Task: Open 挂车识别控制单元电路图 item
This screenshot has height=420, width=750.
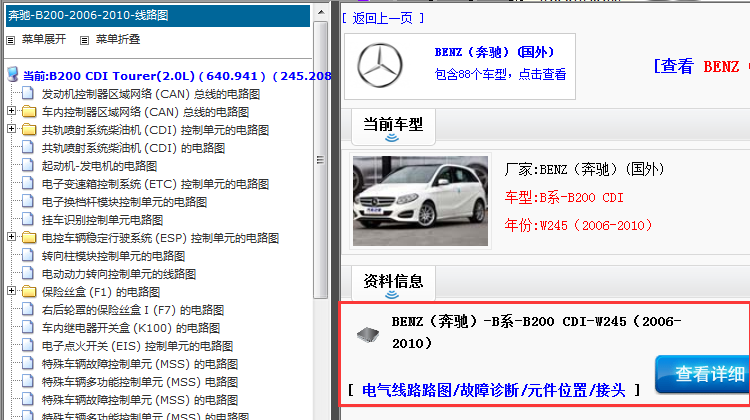Action: [x=102, y=220]
